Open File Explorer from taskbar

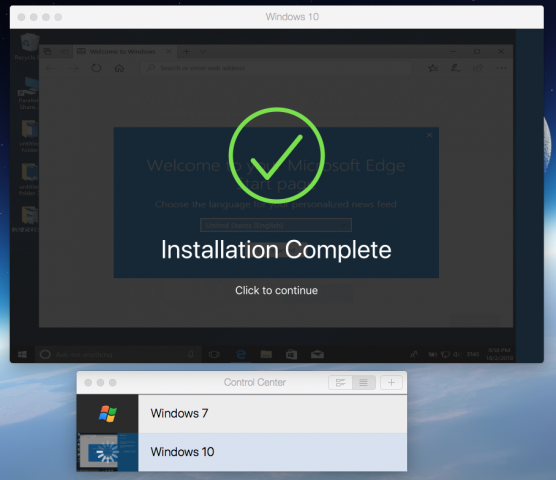[266, 354]
